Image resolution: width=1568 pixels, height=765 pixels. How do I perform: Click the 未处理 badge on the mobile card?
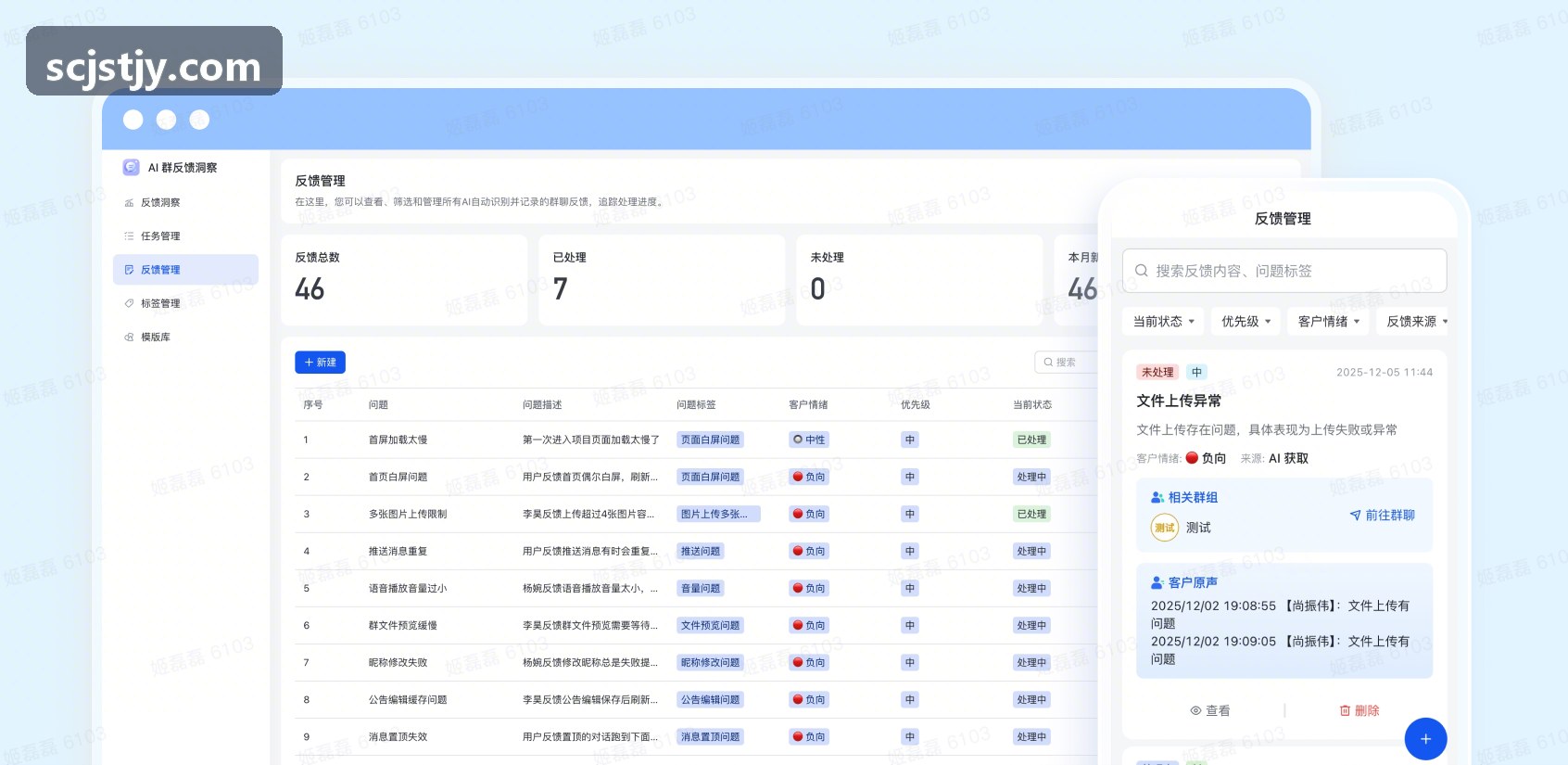(1157, 373)
